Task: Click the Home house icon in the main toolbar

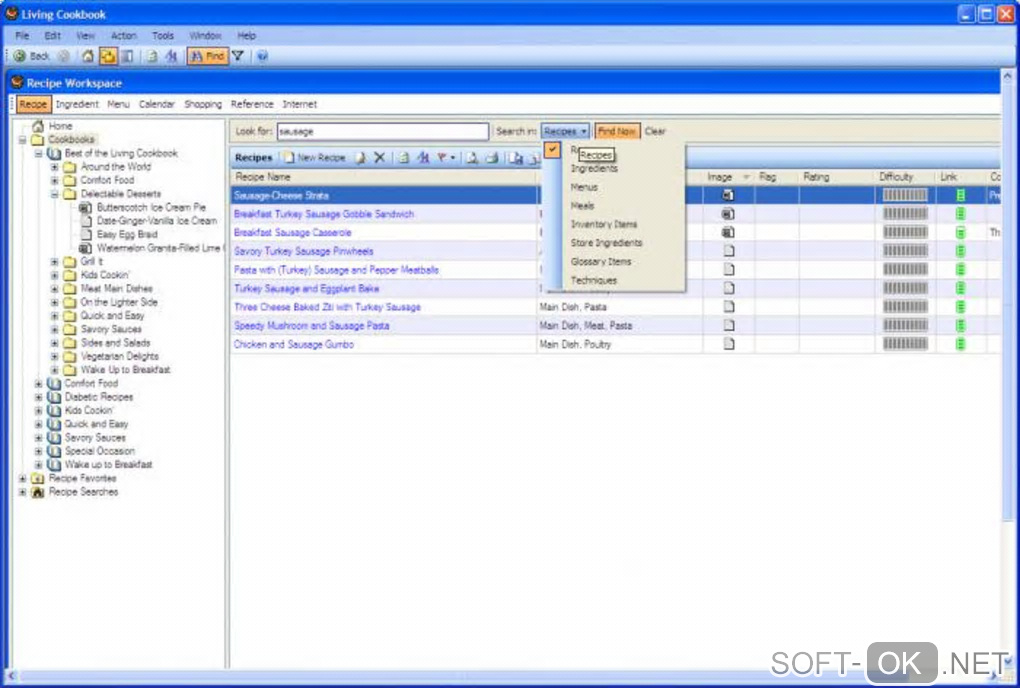Action: (88, 57)
